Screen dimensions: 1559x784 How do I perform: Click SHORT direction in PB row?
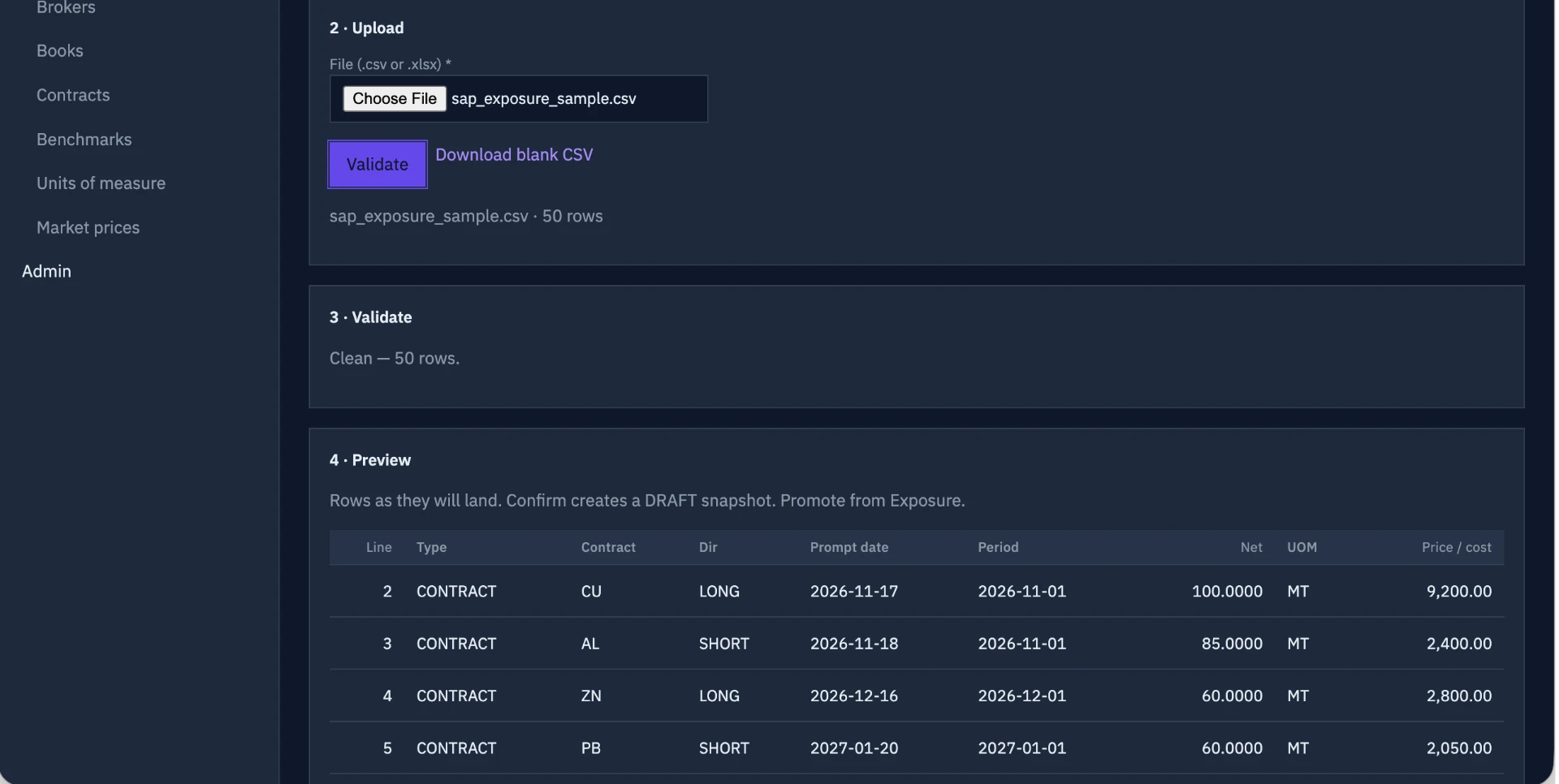[x=724, y=747]
